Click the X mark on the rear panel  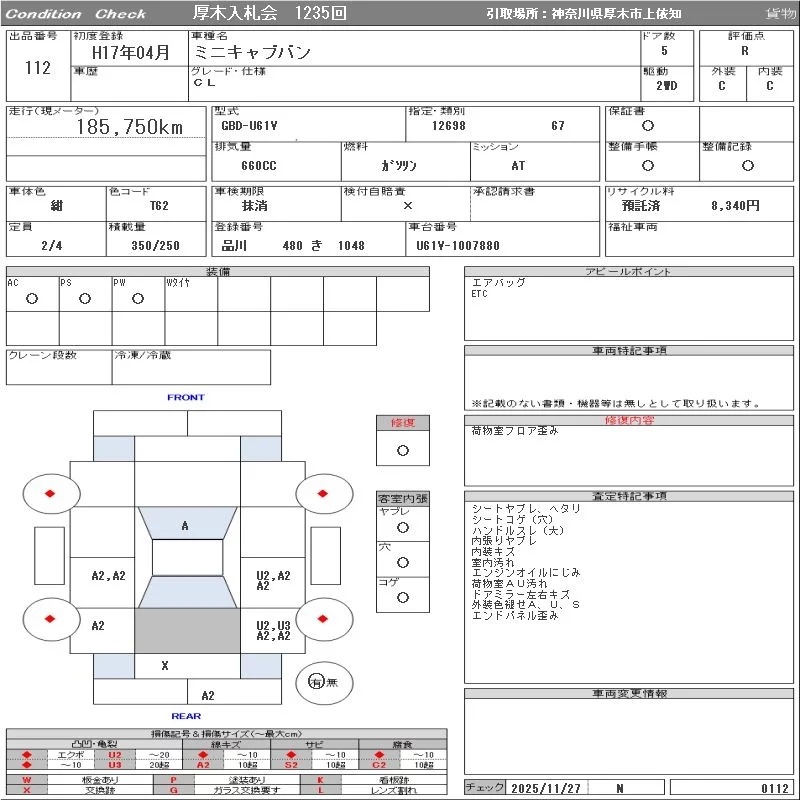165,665
